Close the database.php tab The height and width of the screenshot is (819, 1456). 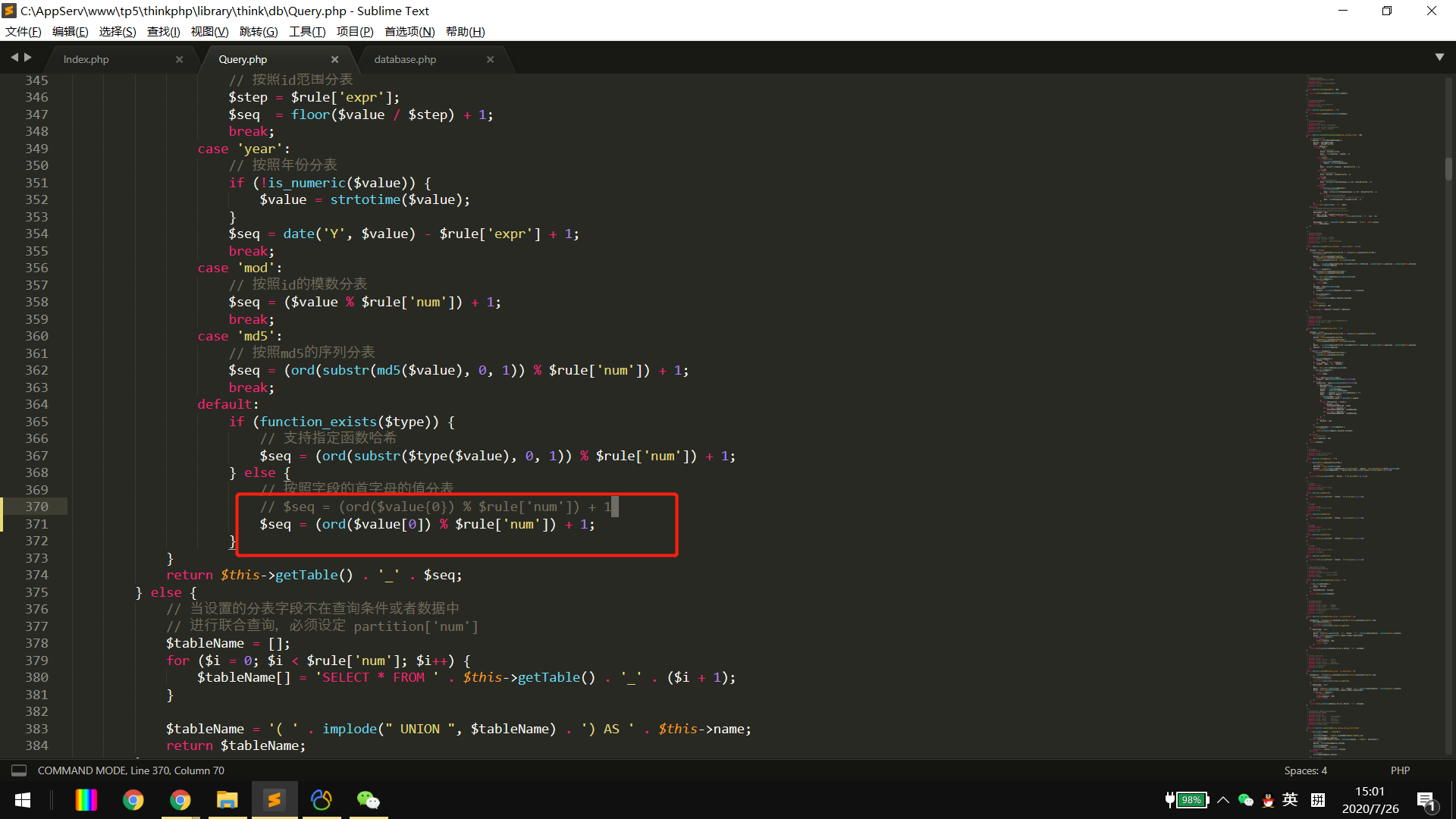(x=490, y=59)
